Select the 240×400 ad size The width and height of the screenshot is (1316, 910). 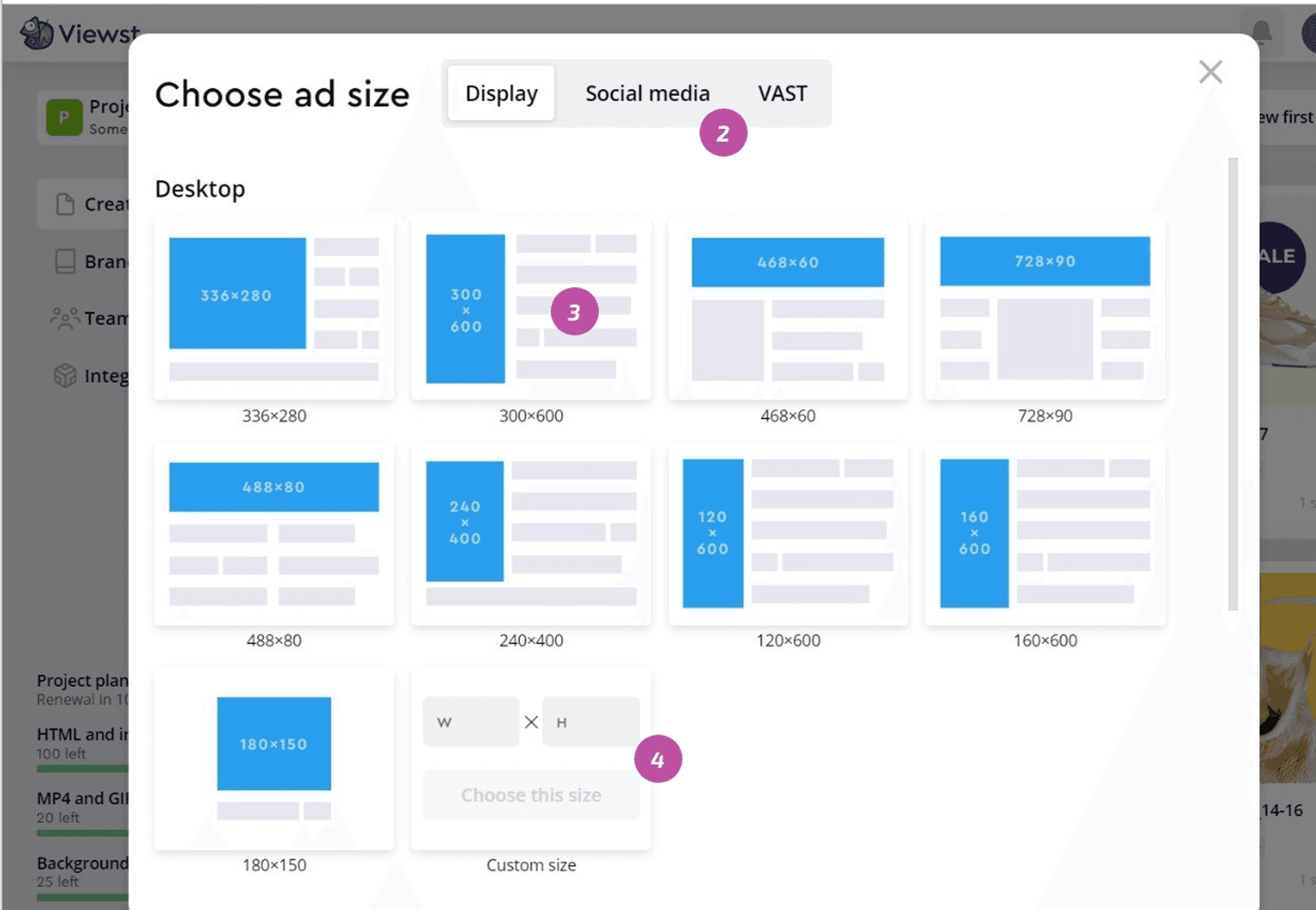click(x=531, y=533)
